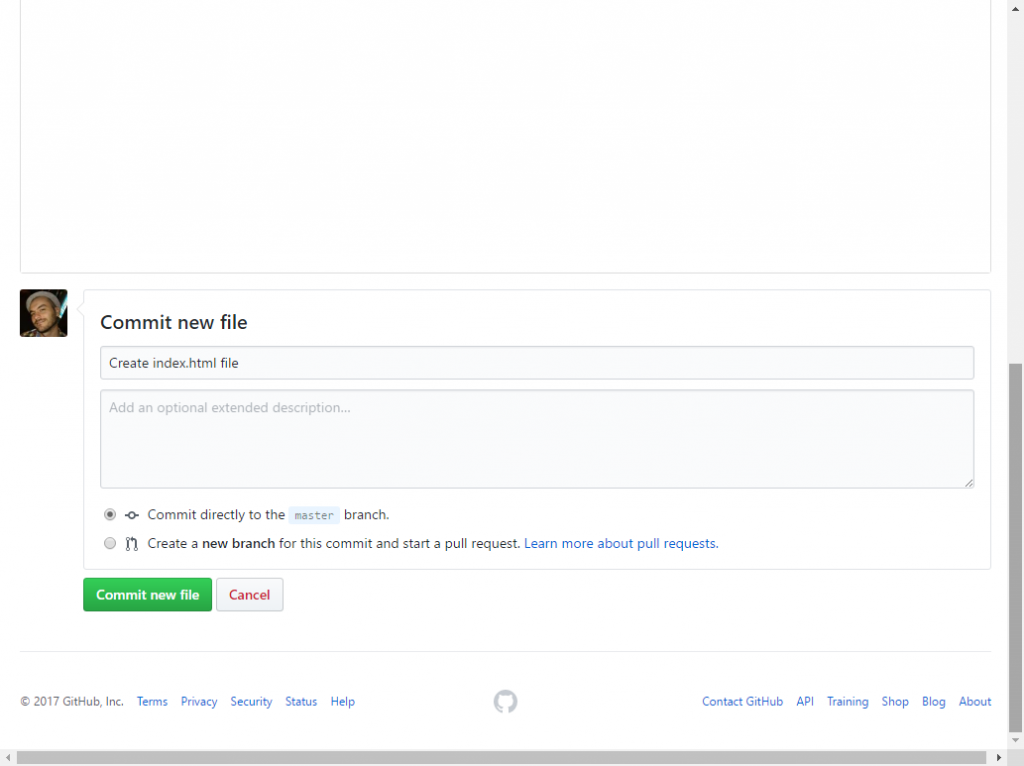Open the Privacy footer link

click(199, 701)
